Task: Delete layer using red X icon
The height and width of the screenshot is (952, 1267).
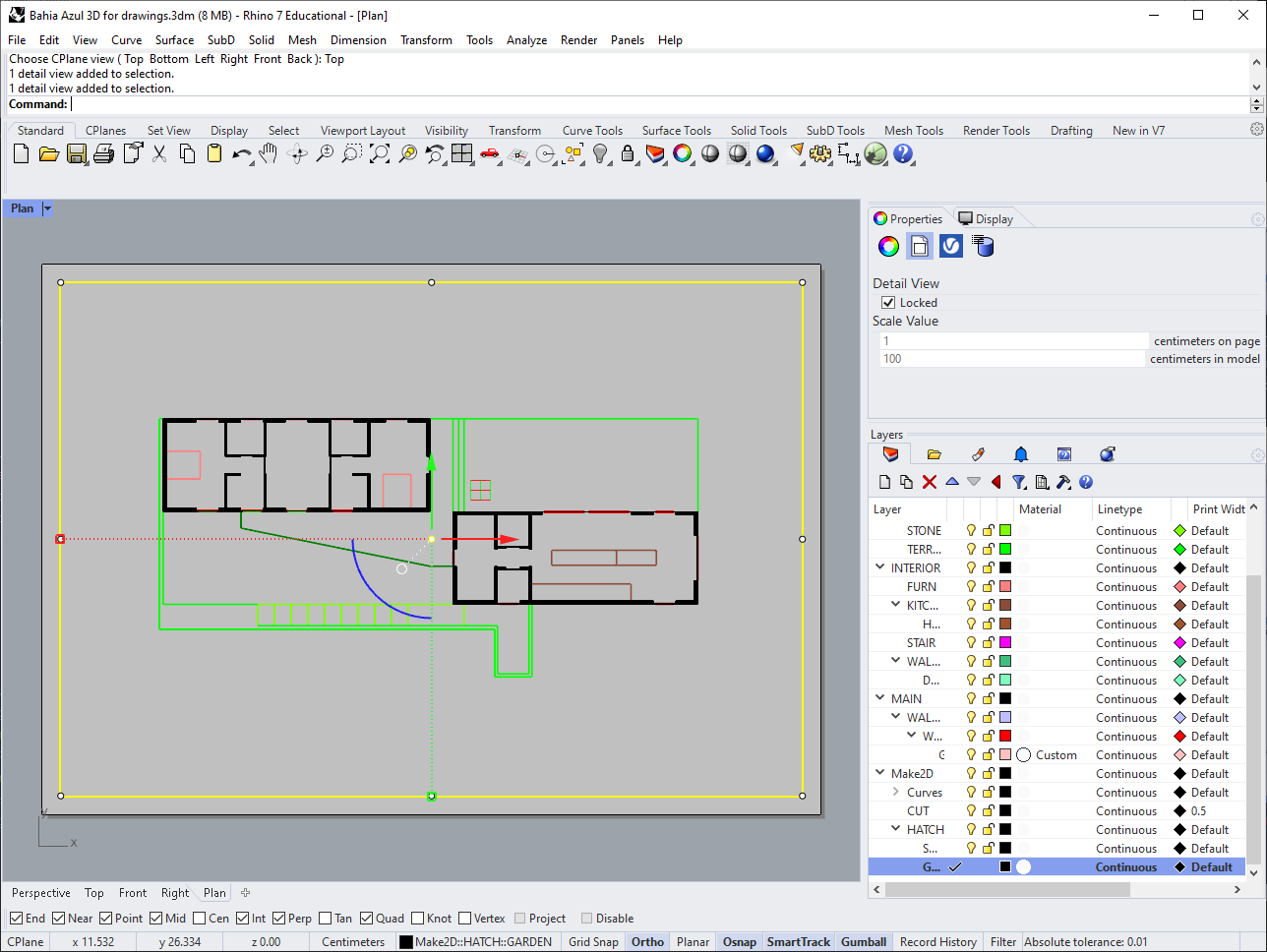Action: click(930, 482)
